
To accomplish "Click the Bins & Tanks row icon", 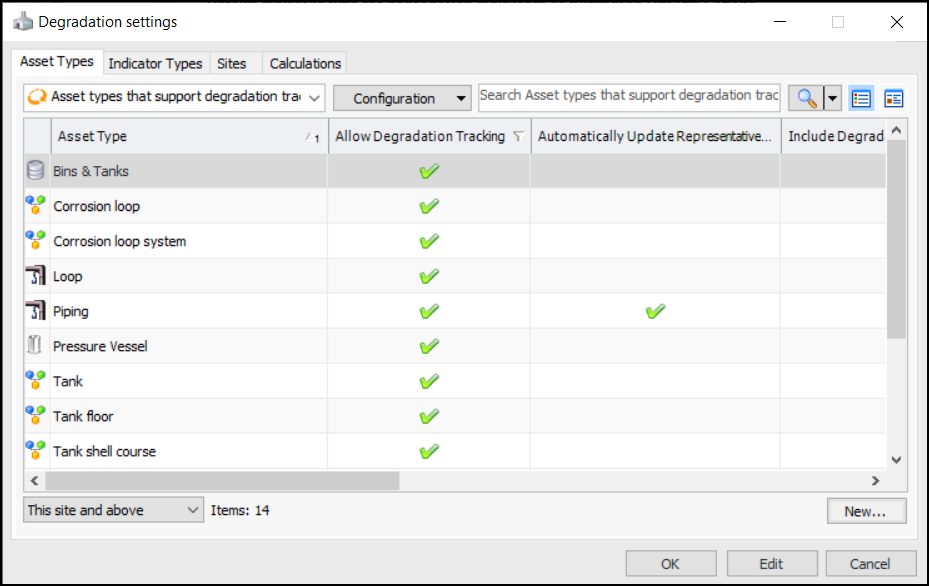I will tap(37, 171).
